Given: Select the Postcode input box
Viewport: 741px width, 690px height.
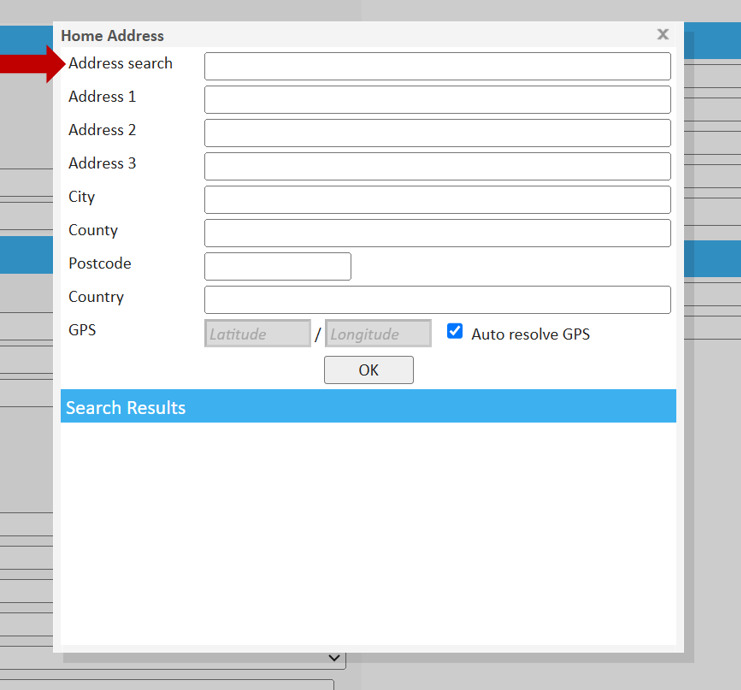Looking at the screenshot, I should pos(277,266).
